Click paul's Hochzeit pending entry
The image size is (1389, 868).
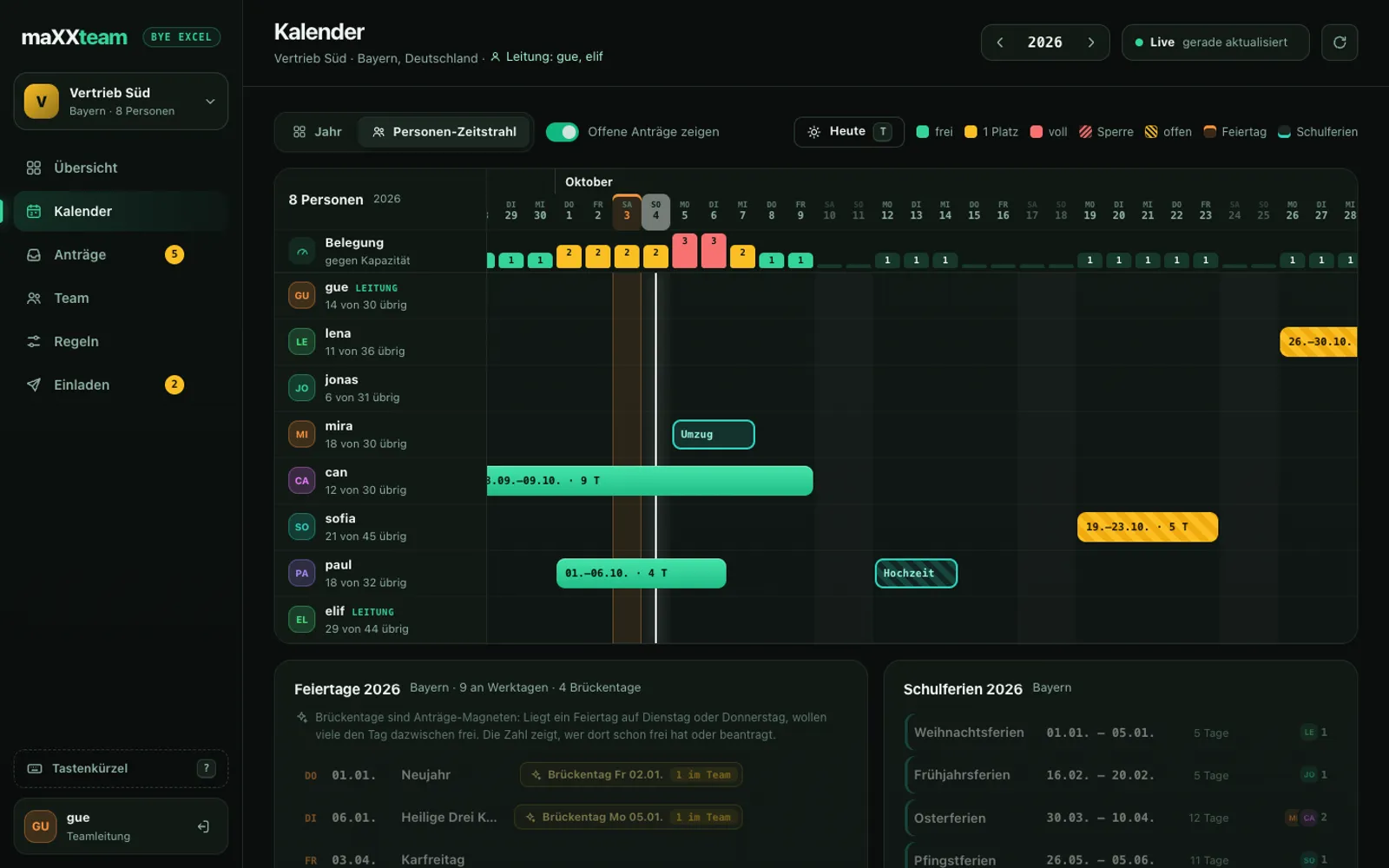pos(916,573)
